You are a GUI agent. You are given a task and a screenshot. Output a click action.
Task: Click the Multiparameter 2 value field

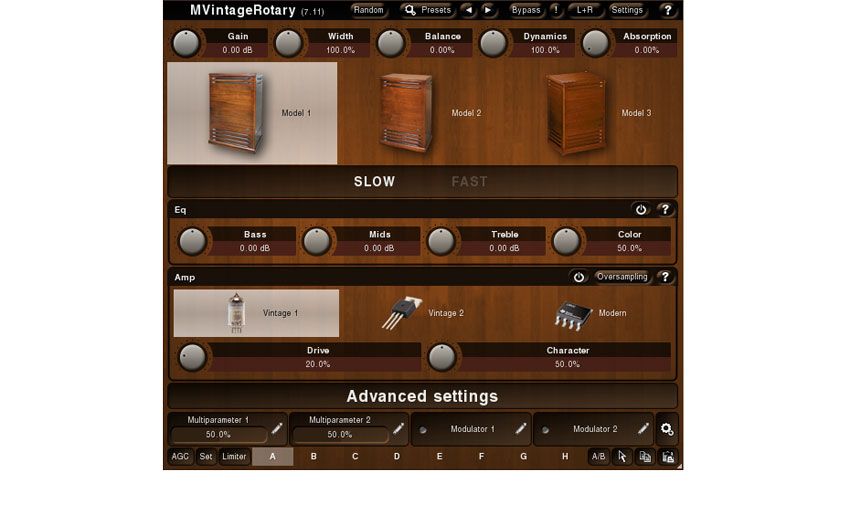(x=340, y=435)
